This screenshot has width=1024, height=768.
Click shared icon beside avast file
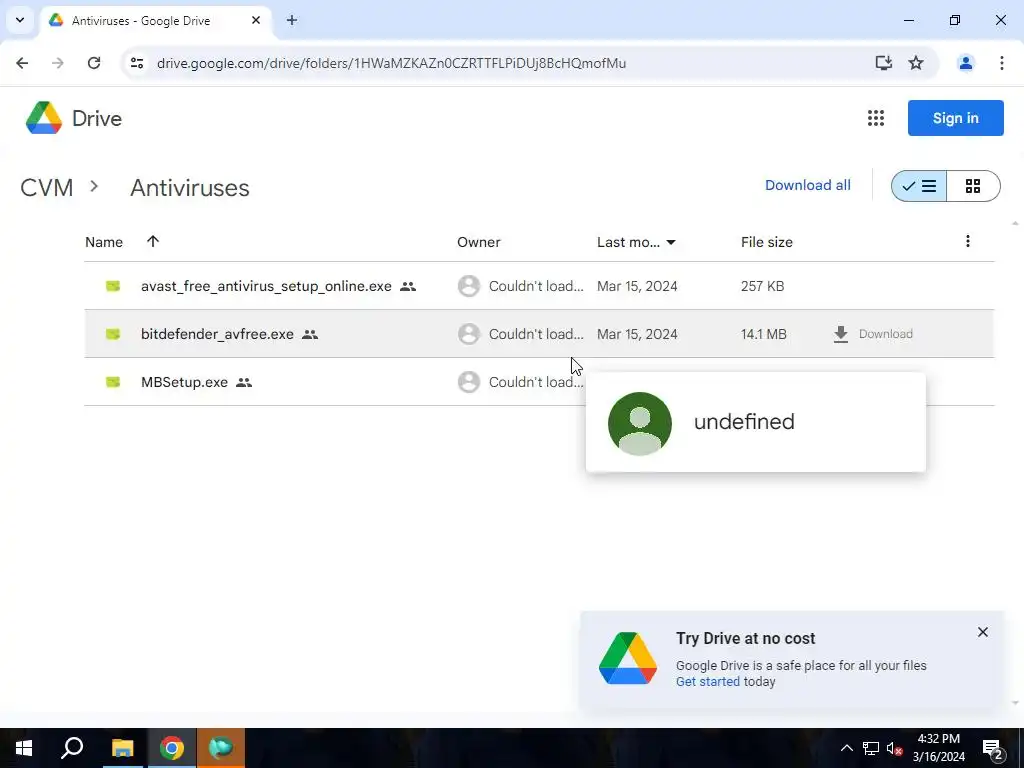(408, 286)
